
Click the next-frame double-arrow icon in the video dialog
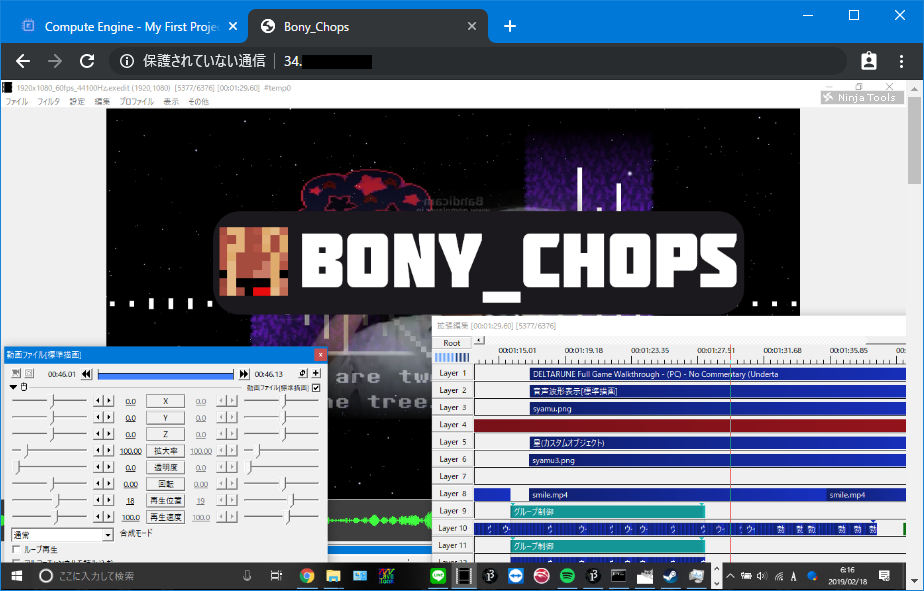pyautogui.click(x=243, y=375)
